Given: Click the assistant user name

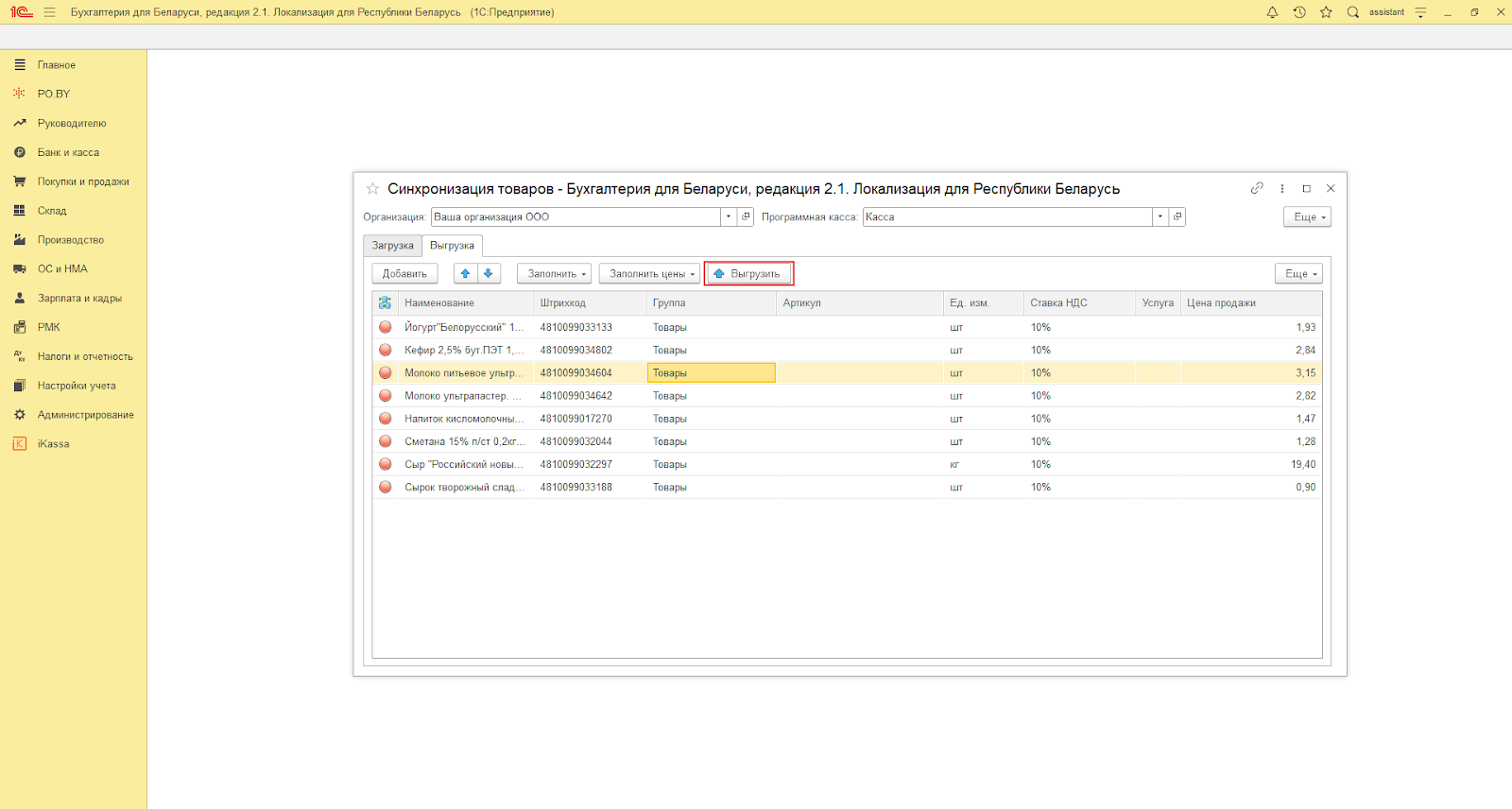Looking at the screenshot, I should click(x=1386, y=12).
